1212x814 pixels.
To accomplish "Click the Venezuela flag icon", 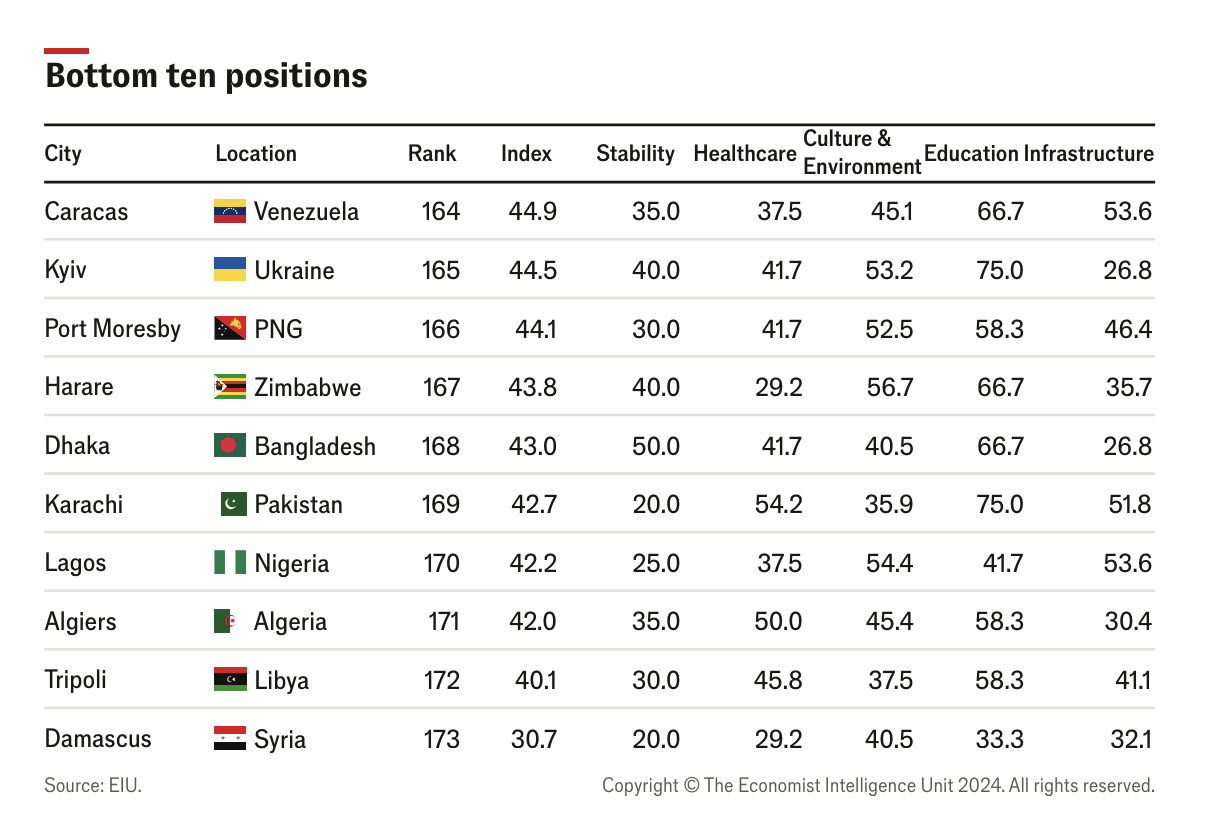I will [230, 211].
